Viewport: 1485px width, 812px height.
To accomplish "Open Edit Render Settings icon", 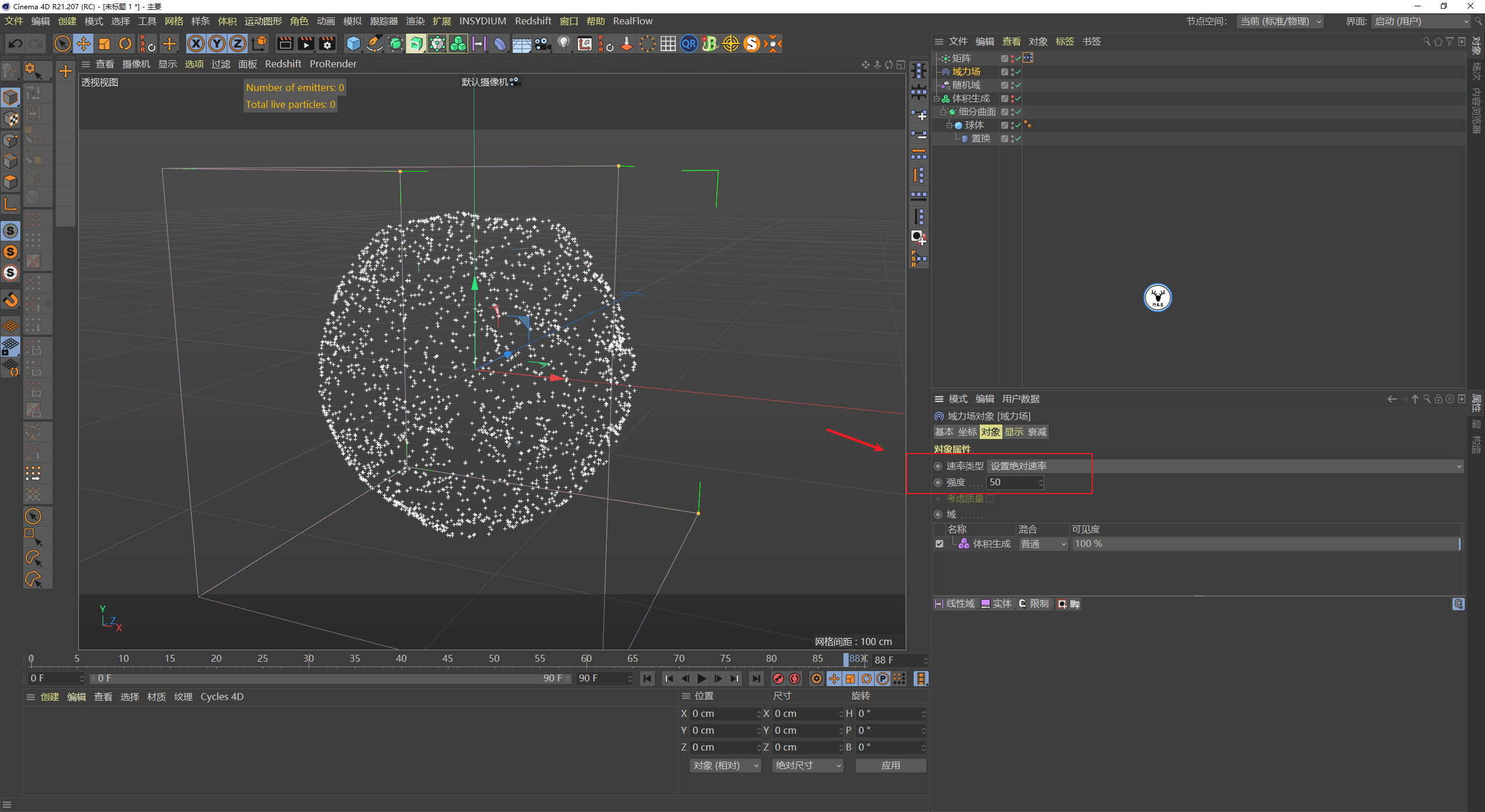I will coord(327,43).
